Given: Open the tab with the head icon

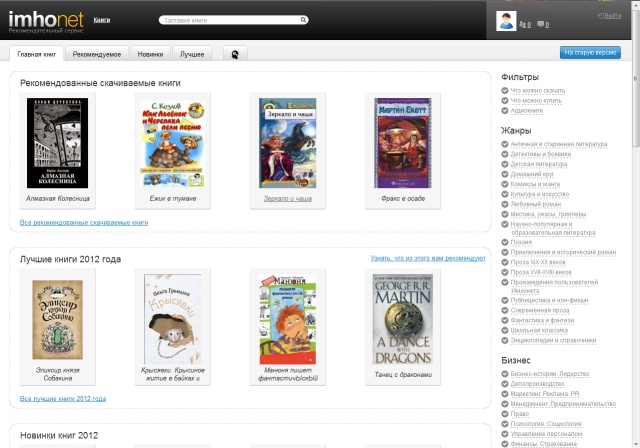Looking at the screenshot, I should pyautogui.click(x=235, y=54).
